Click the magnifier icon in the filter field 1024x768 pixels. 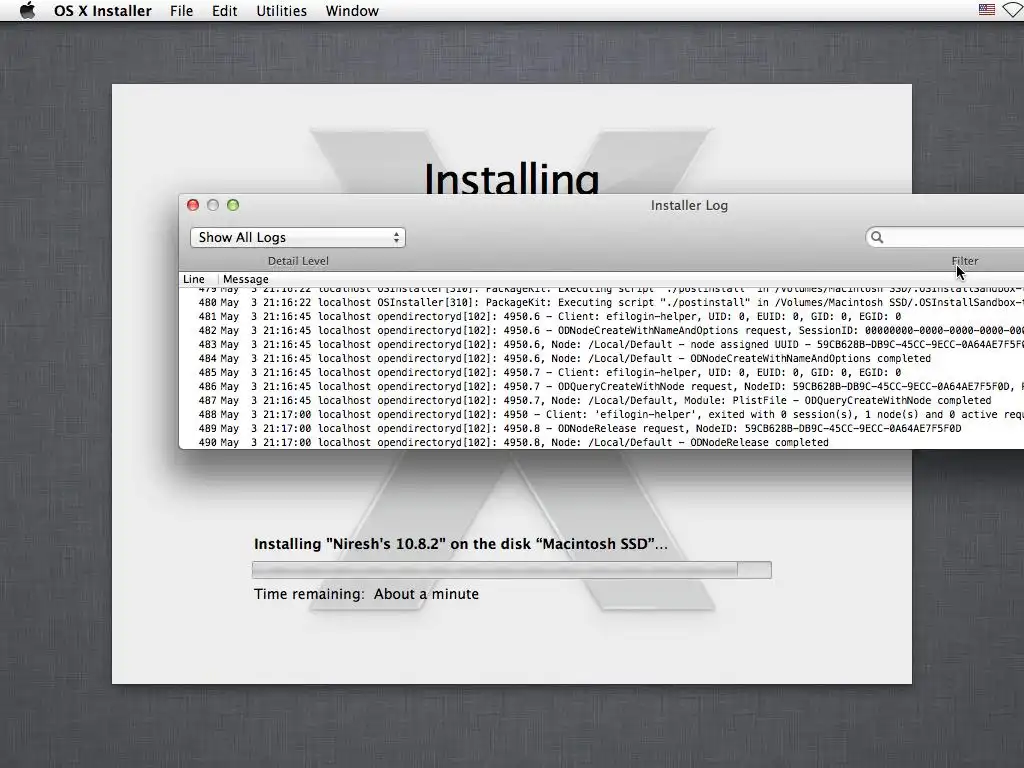[877, 237]
